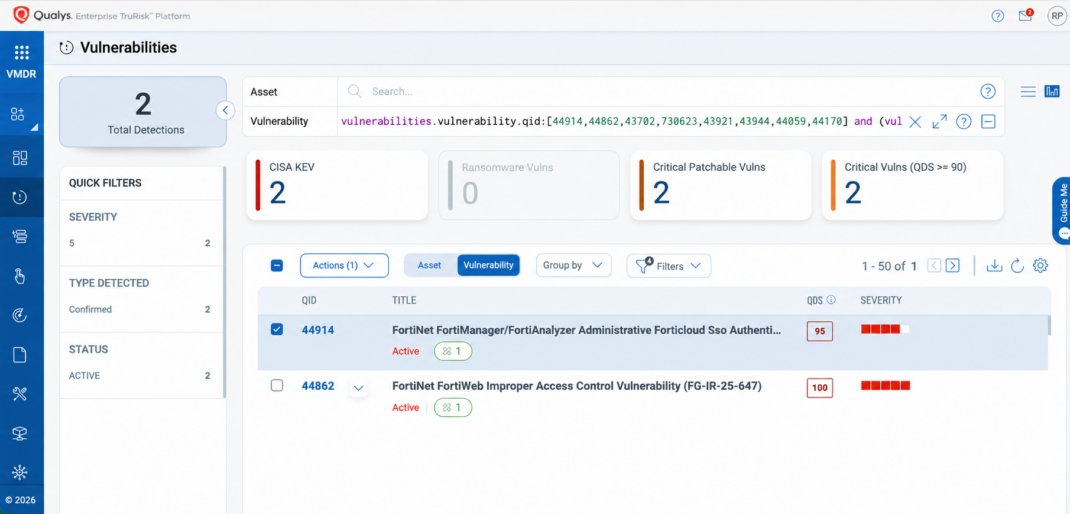Open the dashboard sidebar icon
1070x514 pixels.
[x=20, y=158]
